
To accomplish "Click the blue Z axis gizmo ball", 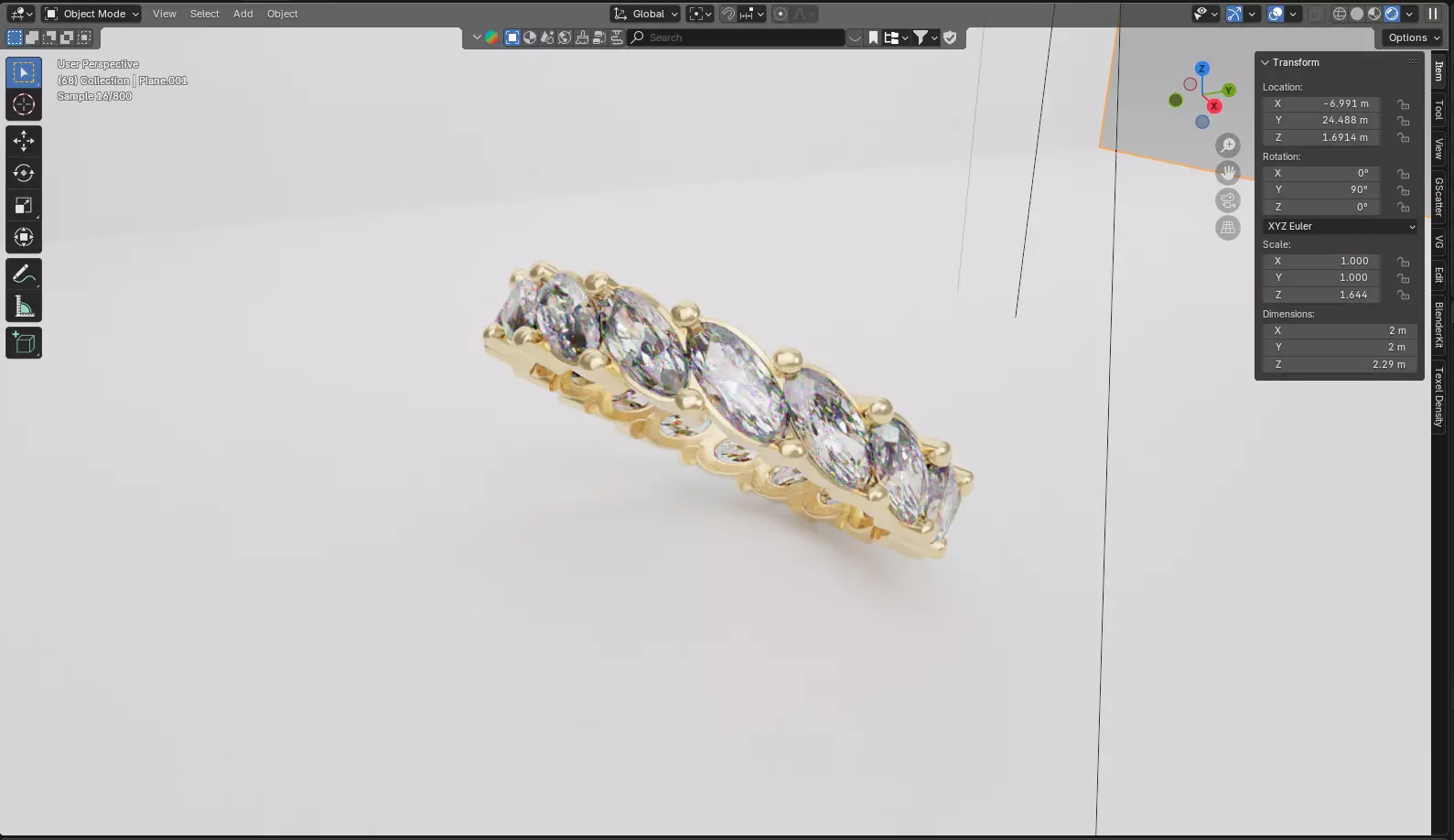I will click(1202, 69).
